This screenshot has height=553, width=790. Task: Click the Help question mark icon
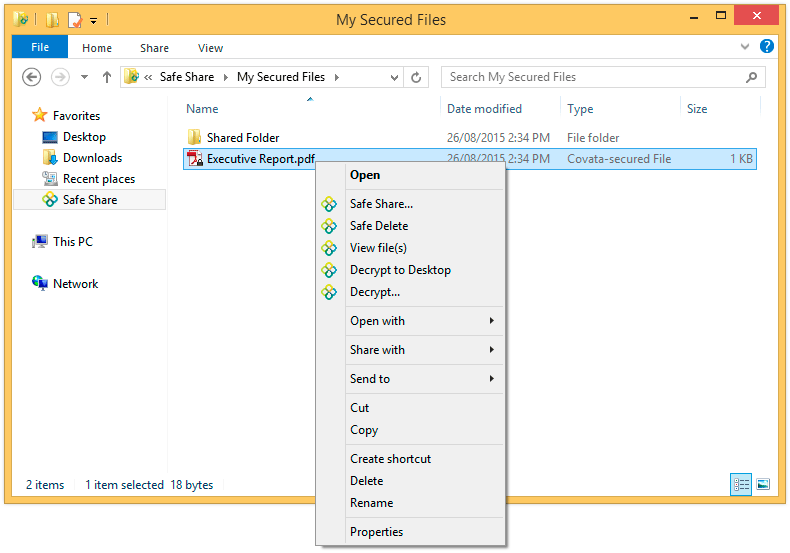pyautogui.click(x=766, y=46)
